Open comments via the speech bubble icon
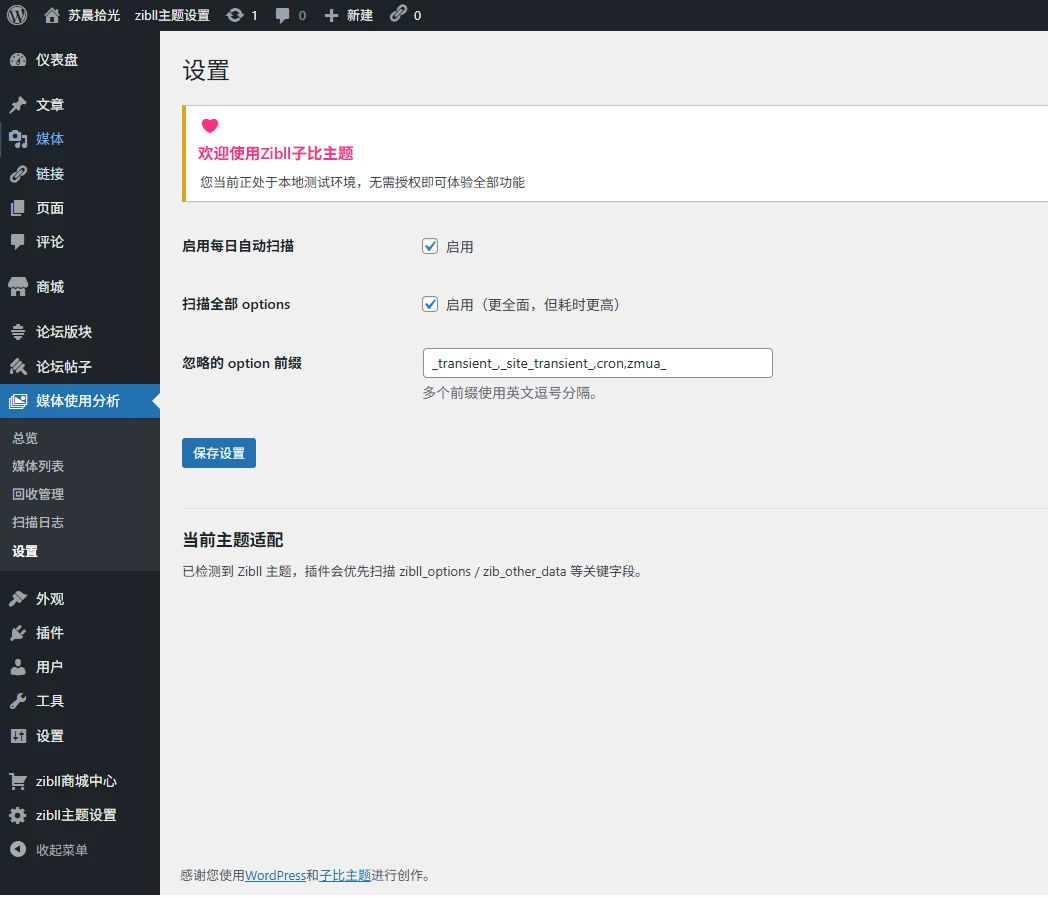The image size is (1048, 898). (x=282, y=15)
